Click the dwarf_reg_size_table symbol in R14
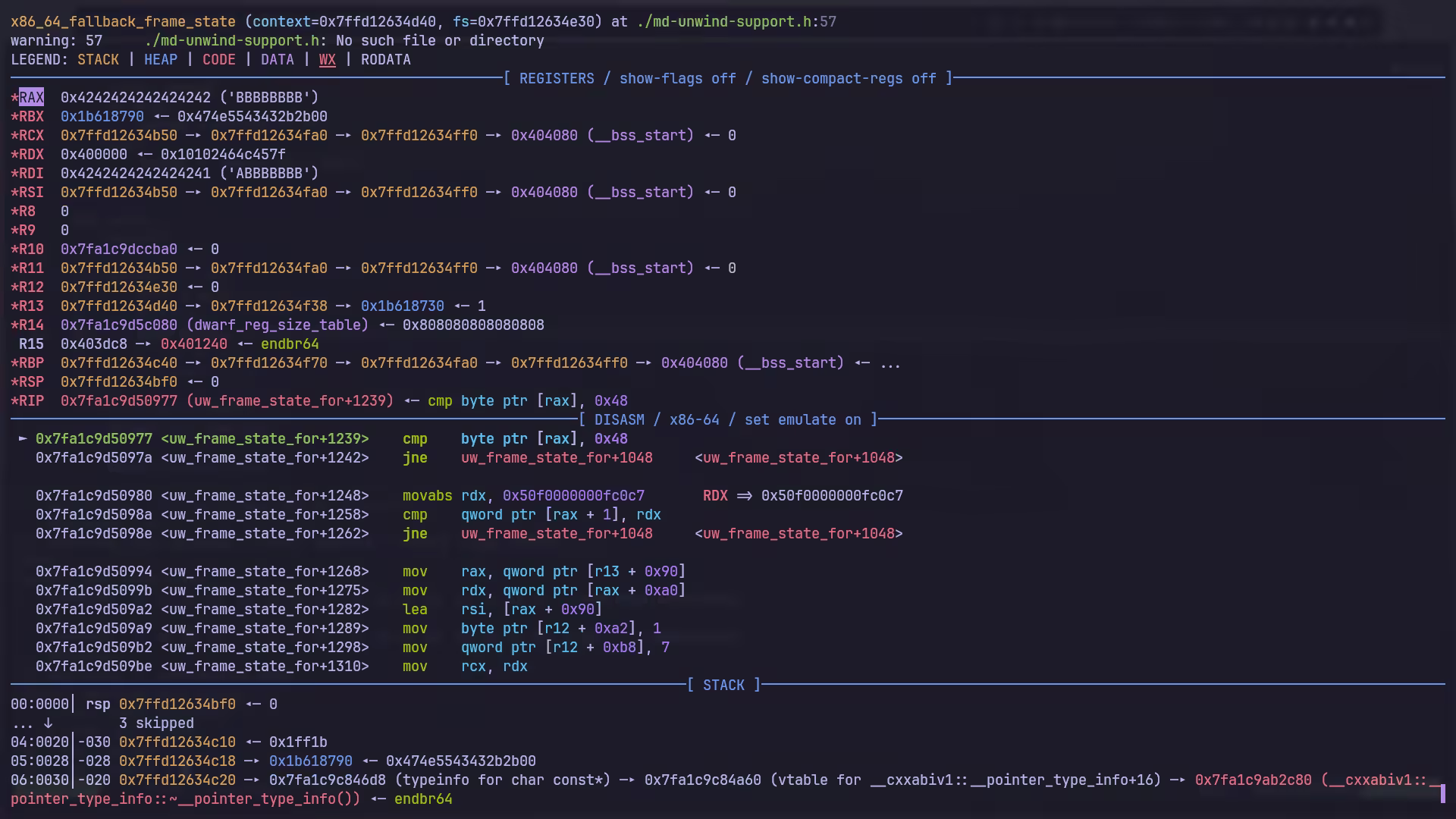1456x819 pixels. pos(277,325)
